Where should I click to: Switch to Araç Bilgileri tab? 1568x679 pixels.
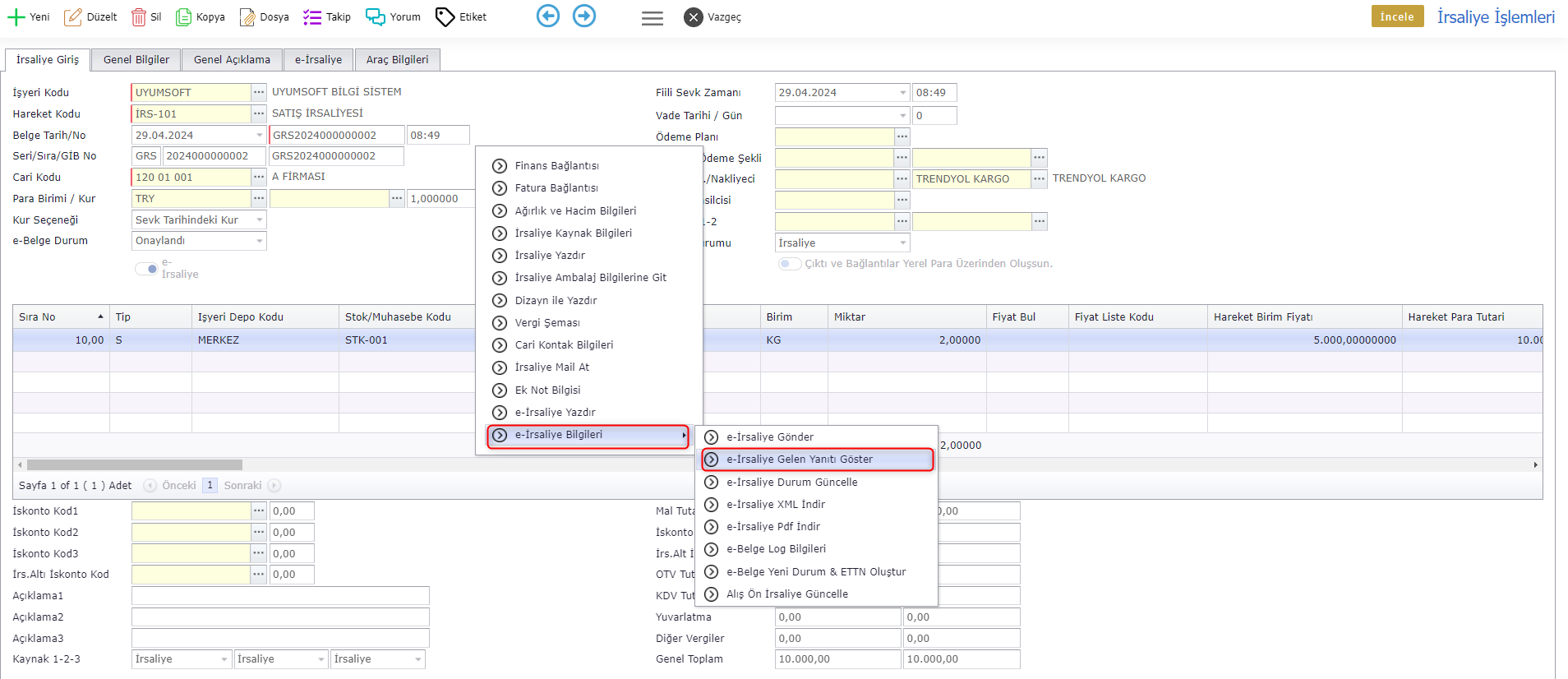click(398, 59)
